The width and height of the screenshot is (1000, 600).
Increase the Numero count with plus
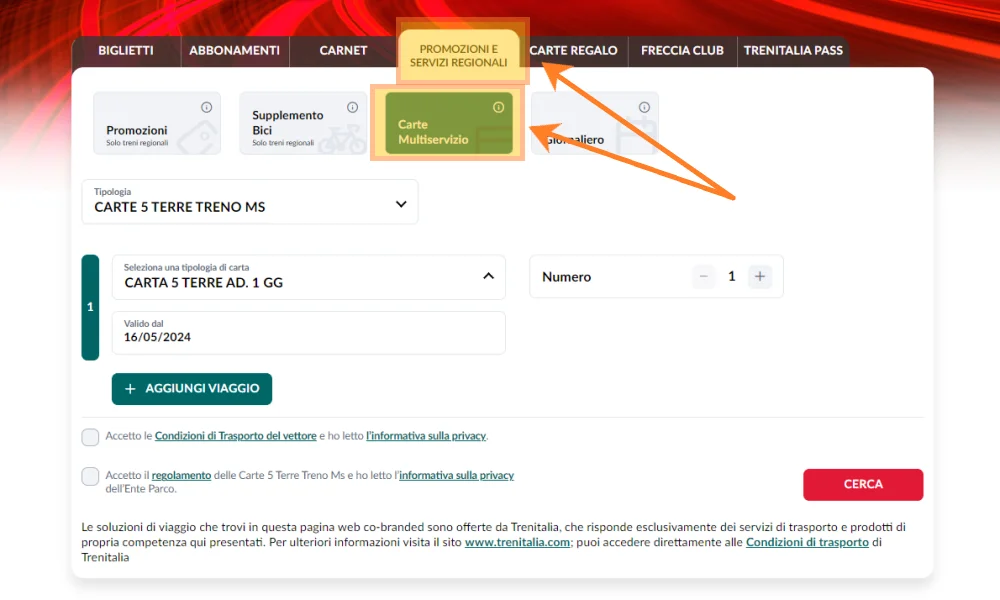click(760, 277)
